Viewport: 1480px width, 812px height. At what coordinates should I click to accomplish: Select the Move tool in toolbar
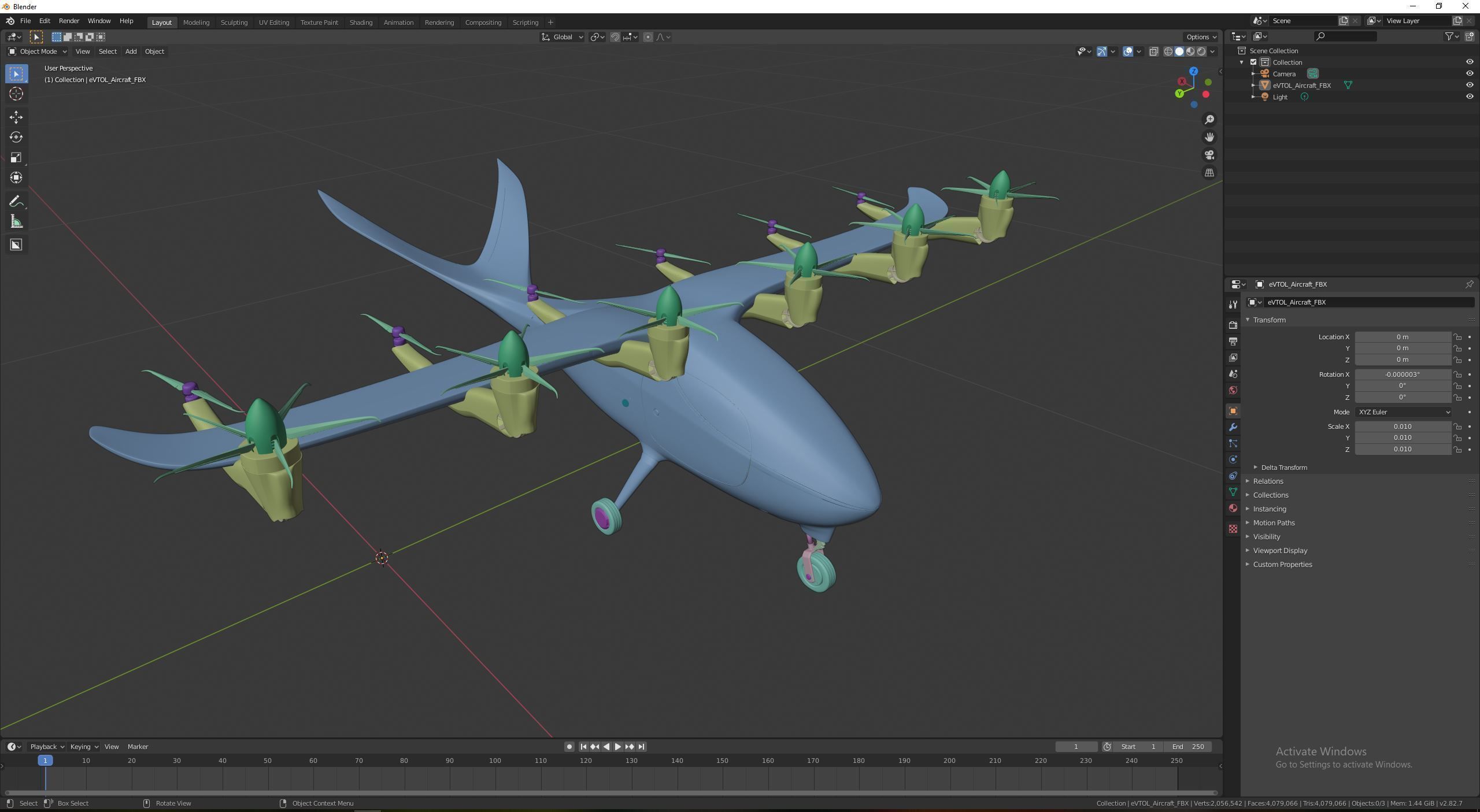pyautogui.click(x=16, y=117)
